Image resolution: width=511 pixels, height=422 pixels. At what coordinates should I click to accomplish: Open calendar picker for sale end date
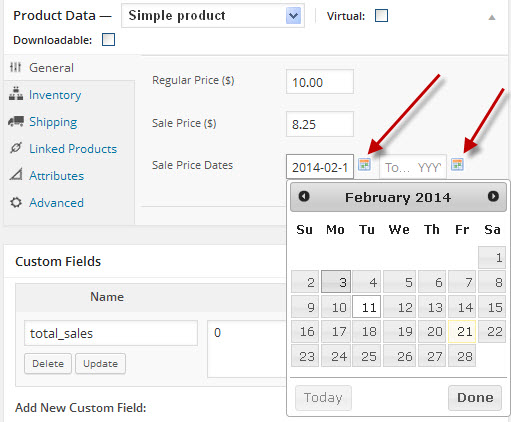click(x=457, y=164)
